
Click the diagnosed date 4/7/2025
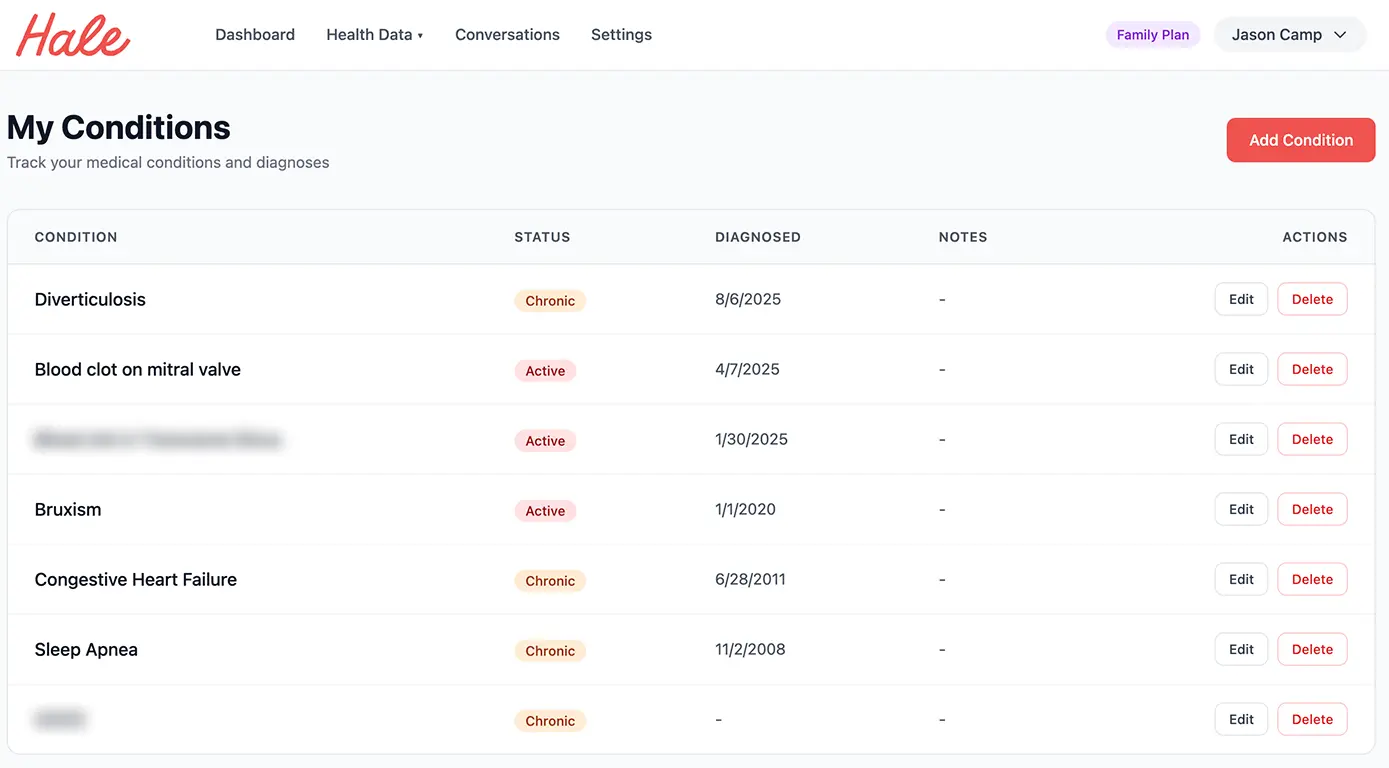(x=747, y=369)
